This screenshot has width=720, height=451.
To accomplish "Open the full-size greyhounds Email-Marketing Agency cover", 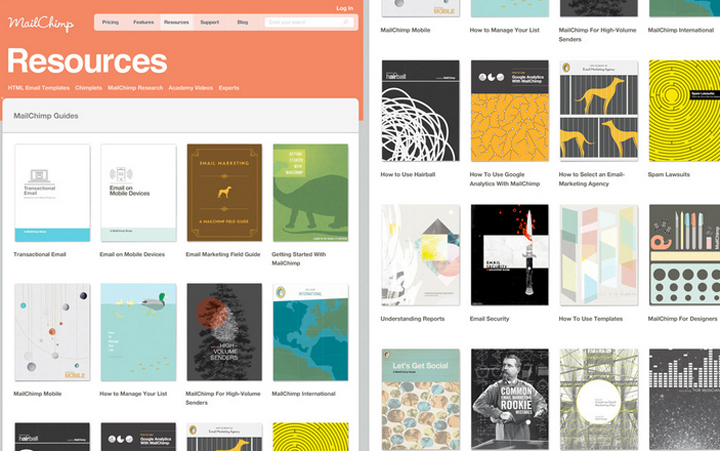I will 599,111.
